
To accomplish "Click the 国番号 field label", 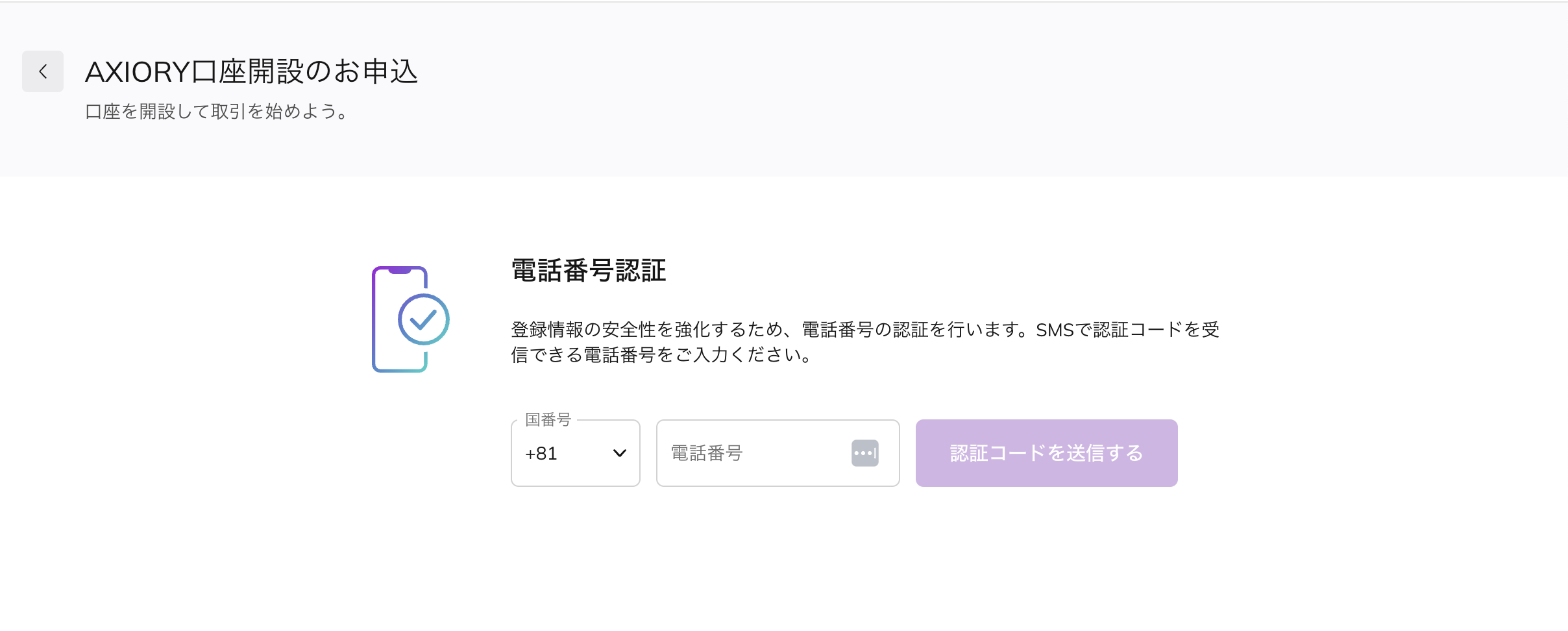I will (548, 420).
